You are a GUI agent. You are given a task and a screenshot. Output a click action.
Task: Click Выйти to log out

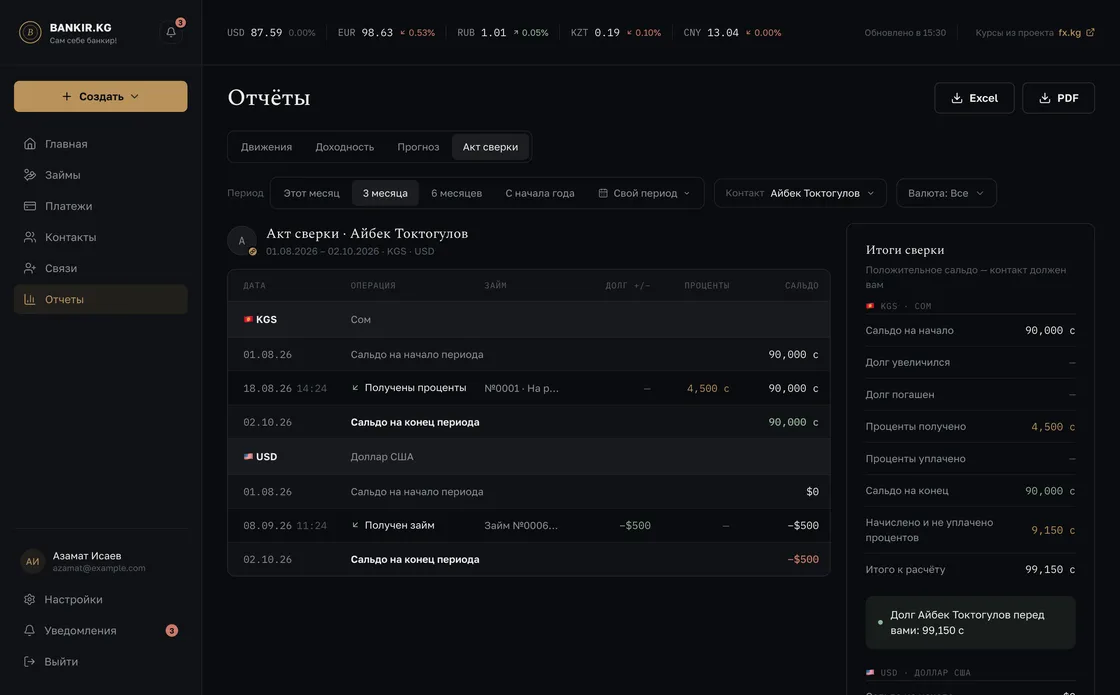point(101,661)
